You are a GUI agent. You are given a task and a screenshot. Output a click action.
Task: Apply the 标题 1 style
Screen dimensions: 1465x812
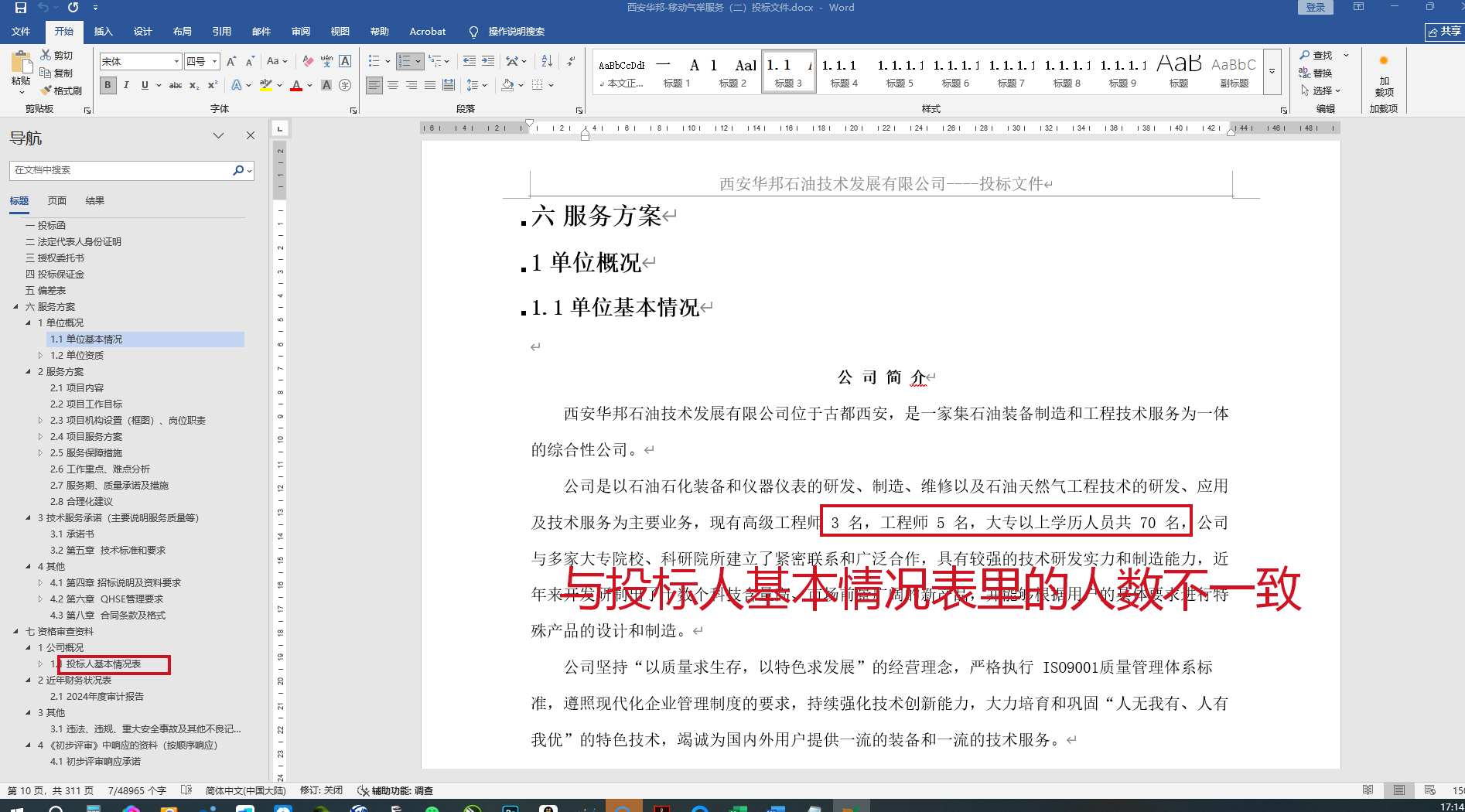point(677,72)
